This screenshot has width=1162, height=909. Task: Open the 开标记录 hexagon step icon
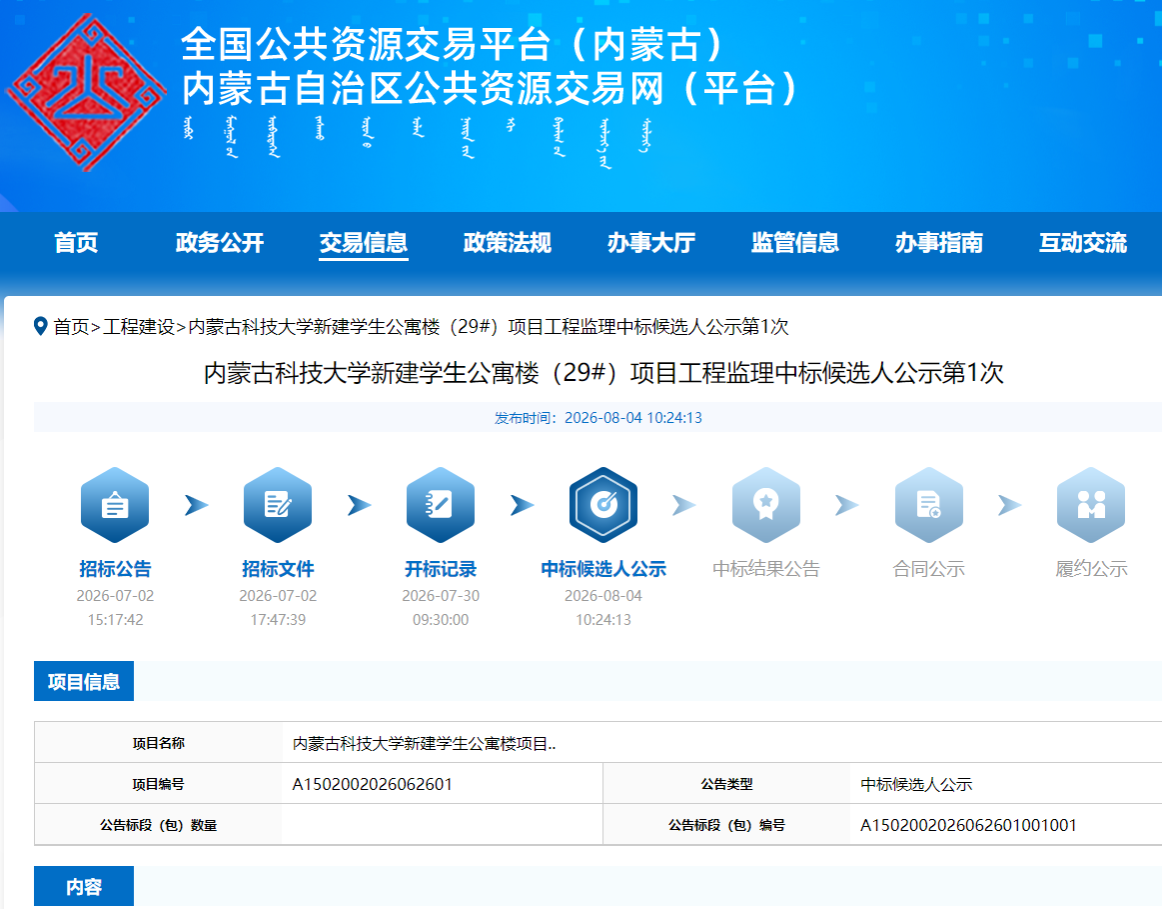pyautogui.click(x=440, y=505)
